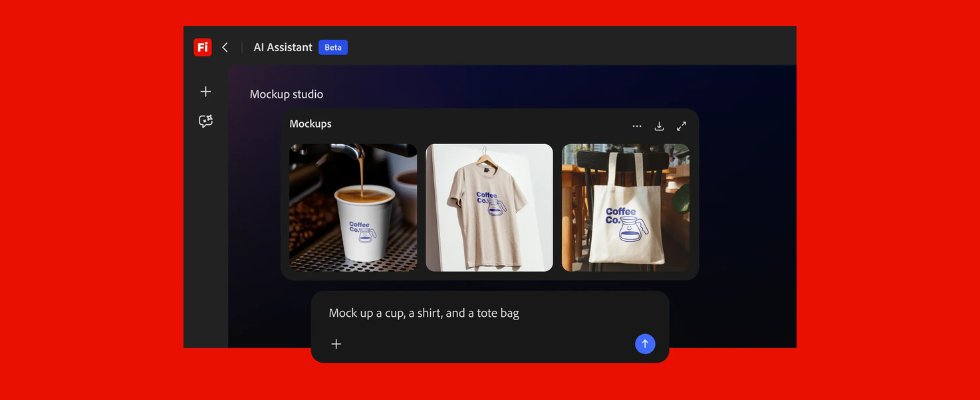Click the Adobe Firefly logo icon
Image resolution: width=980 pixels, height=400 pixels.
tap(203, 47)
